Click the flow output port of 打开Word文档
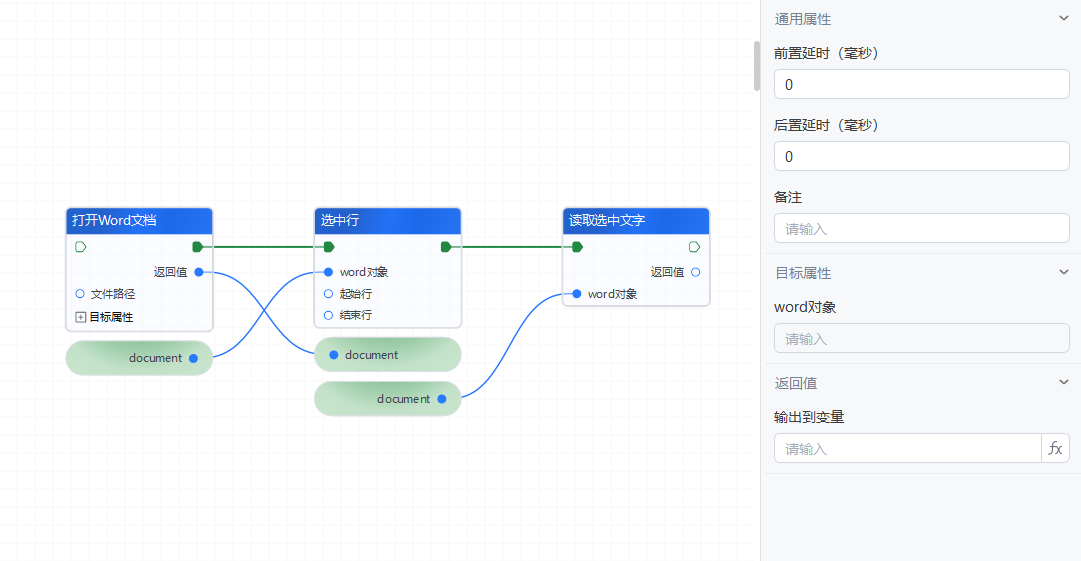 coord(198,246)
